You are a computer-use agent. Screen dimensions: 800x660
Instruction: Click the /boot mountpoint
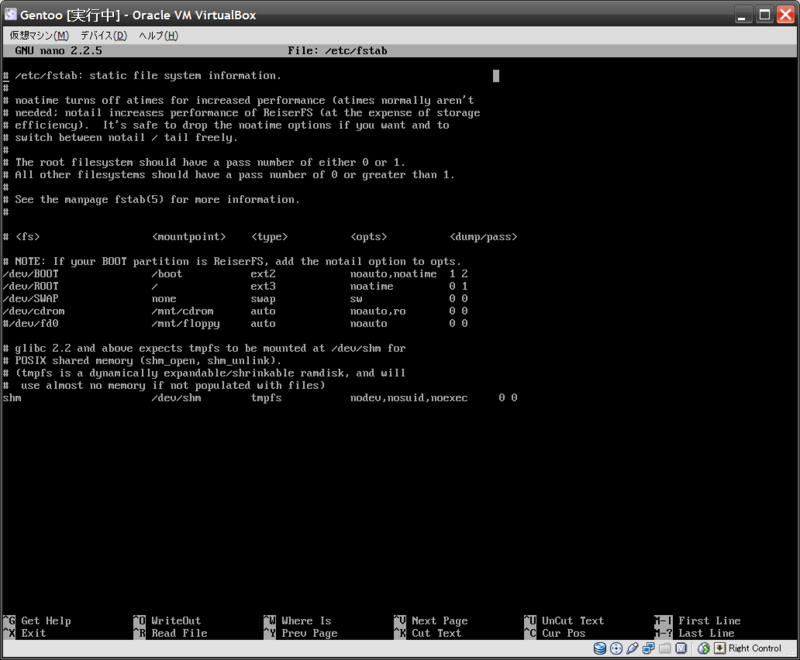167,274
